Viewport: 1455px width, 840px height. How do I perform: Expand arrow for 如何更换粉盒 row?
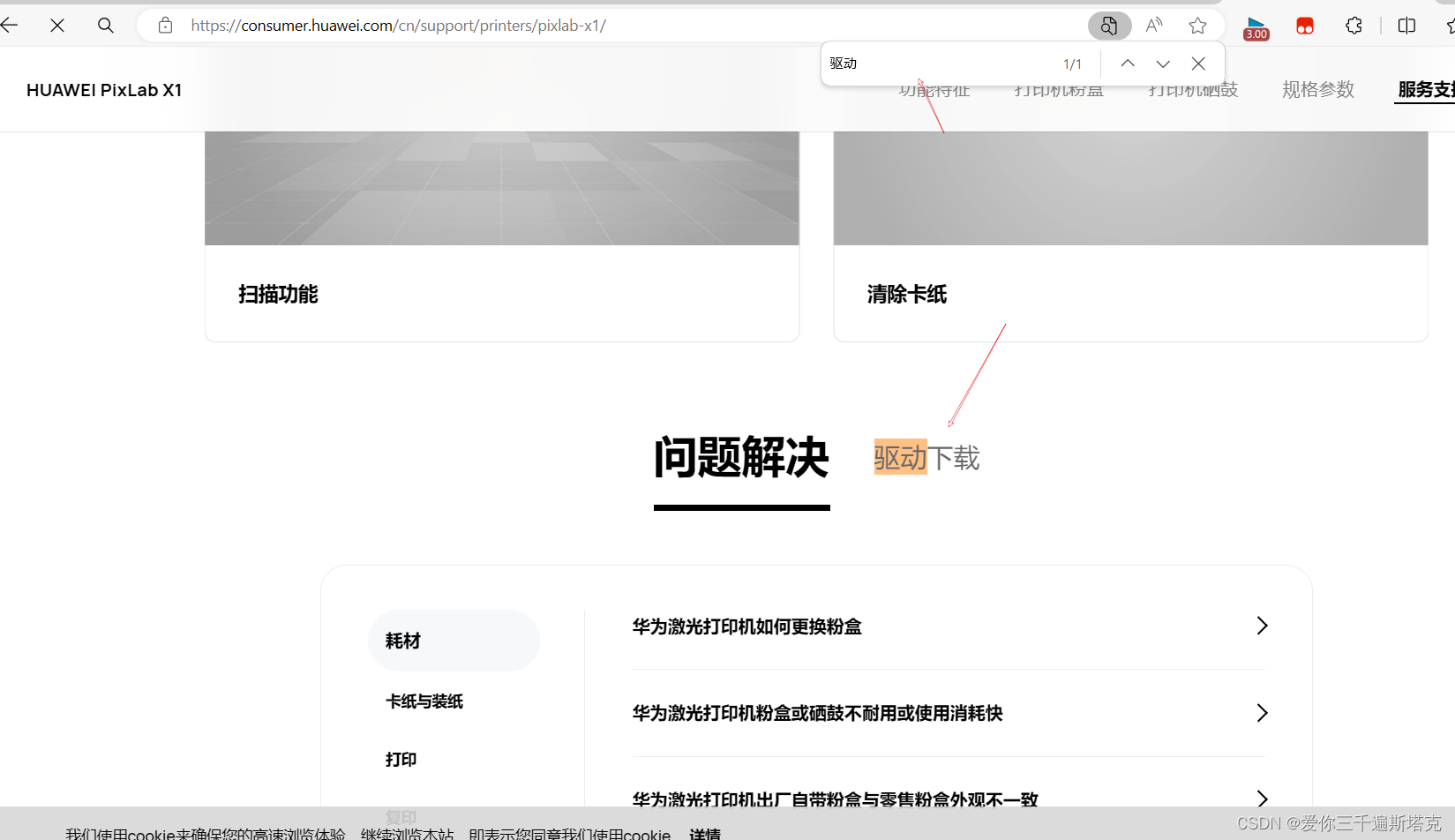coord(1262,626)
